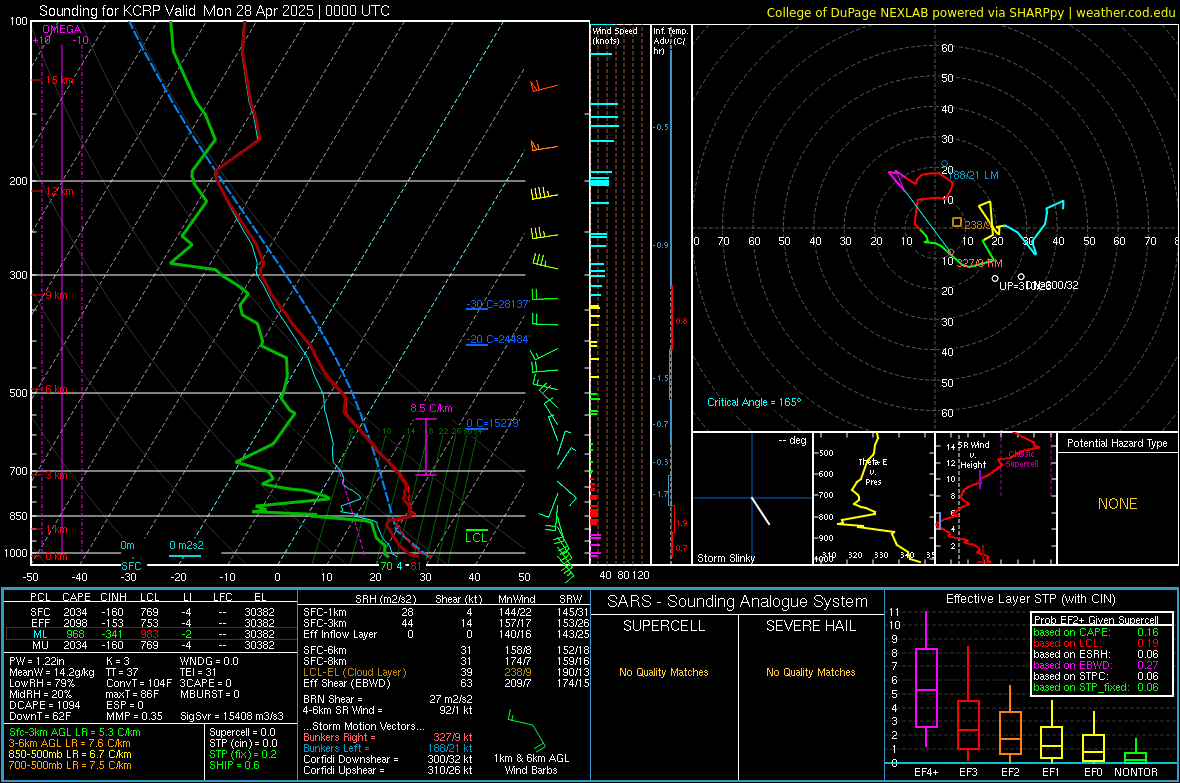The height and width of the screenshot is (783, 1180).
Task: Click the Corfidi Downshear = 300/32 kt line
Action: tap(388, 759)
